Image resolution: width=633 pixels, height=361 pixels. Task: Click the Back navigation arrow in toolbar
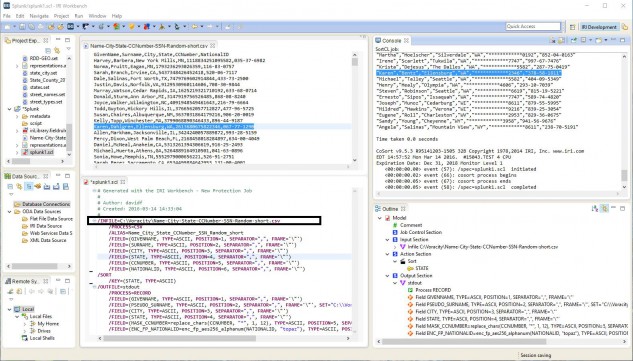click(195, 27)
